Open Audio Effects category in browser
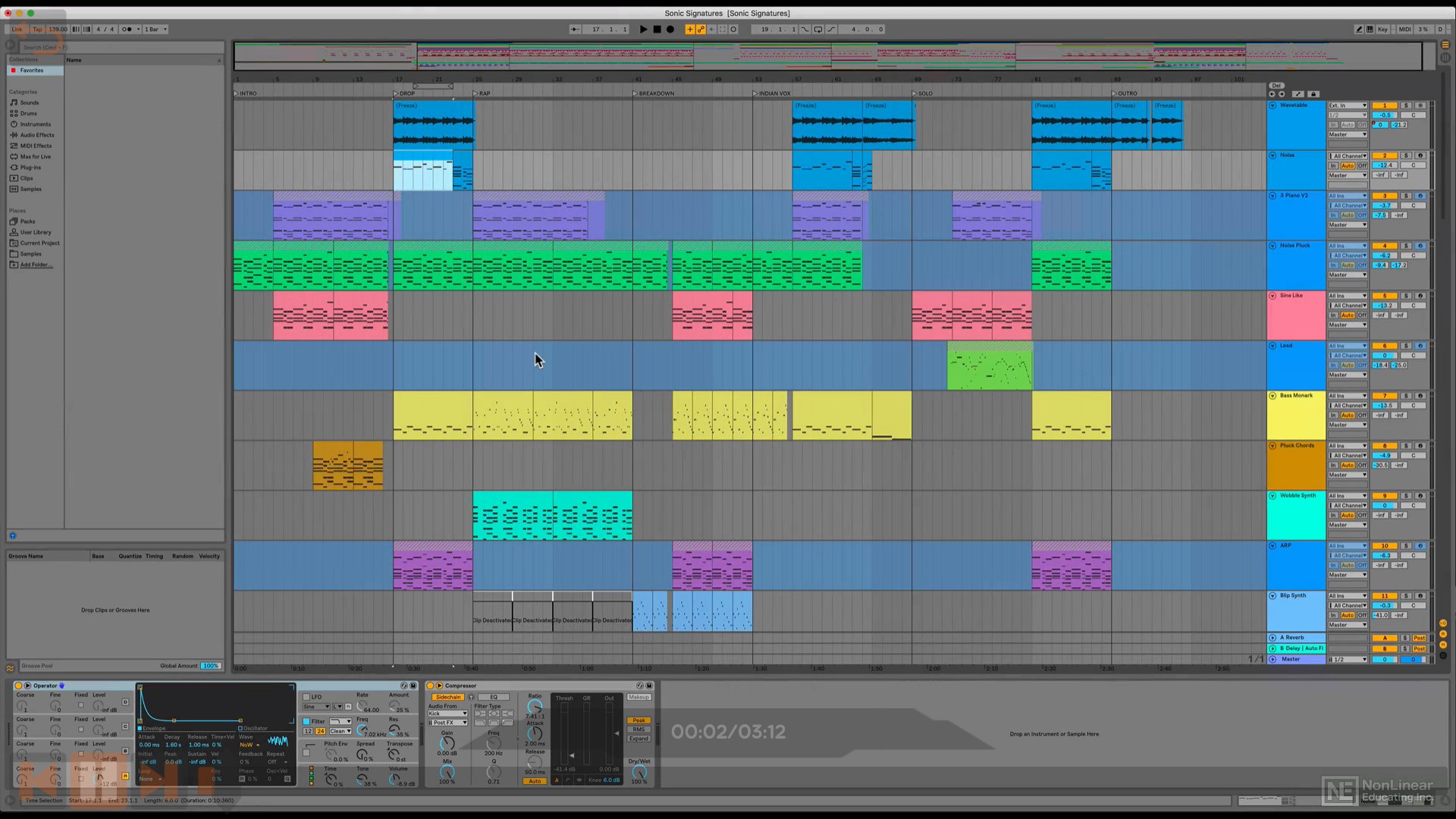The width and height of the screenshot is (1456, 819). pos(37,135)
